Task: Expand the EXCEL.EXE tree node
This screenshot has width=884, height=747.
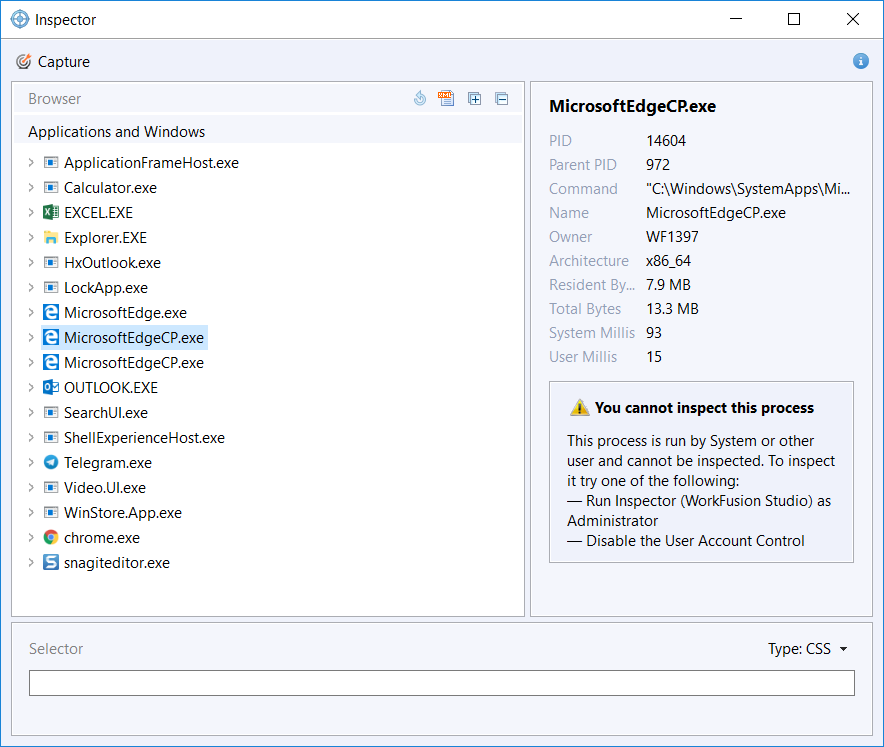Action: click(31, 213)
